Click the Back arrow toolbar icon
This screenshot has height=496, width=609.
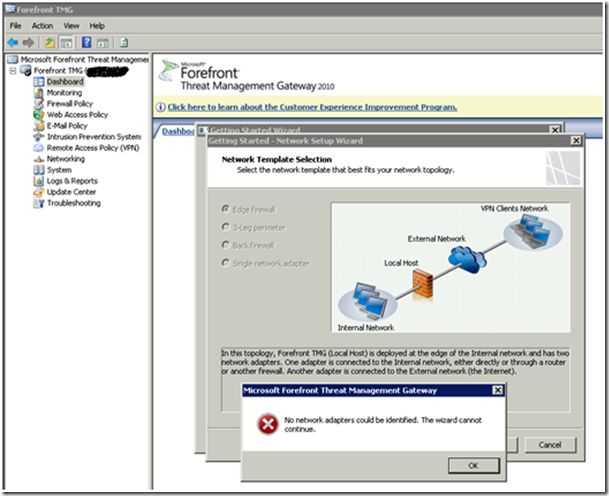(13, 42)
